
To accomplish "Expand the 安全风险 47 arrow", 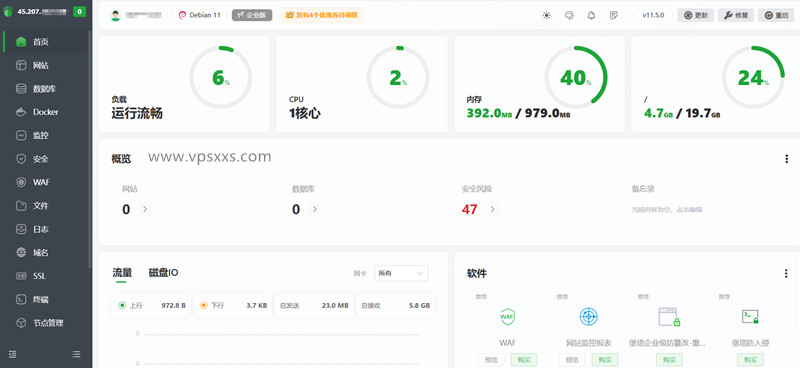I will 492,209.
